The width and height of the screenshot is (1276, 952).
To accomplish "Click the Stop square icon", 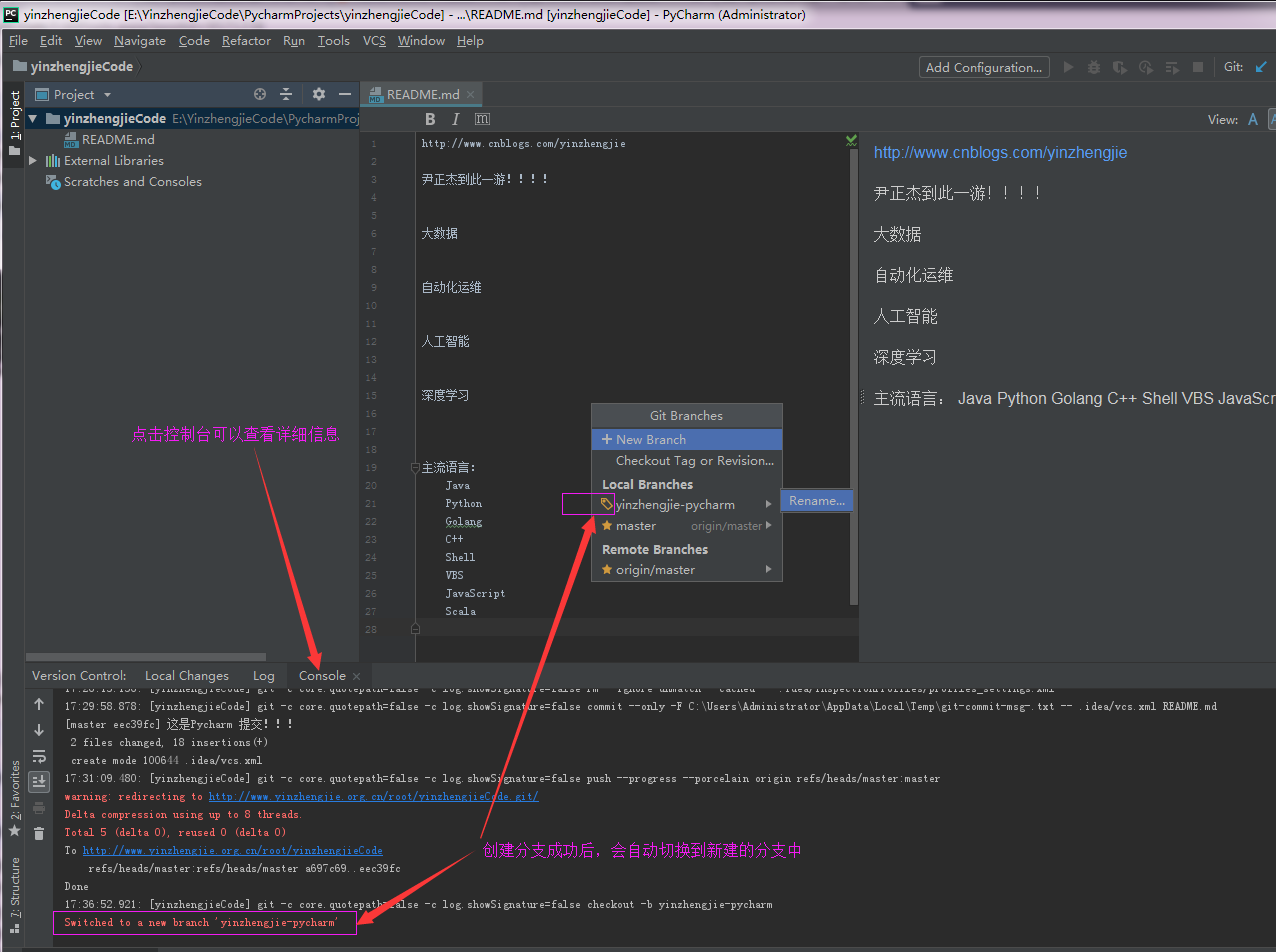I will 1198,67.
